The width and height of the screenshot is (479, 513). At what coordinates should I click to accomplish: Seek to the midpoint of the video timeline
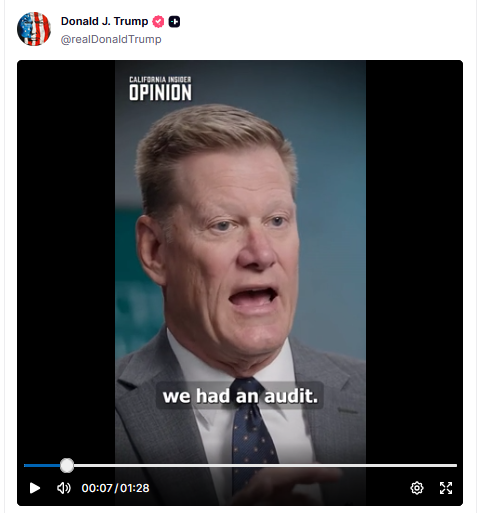(x=240, y=465)
